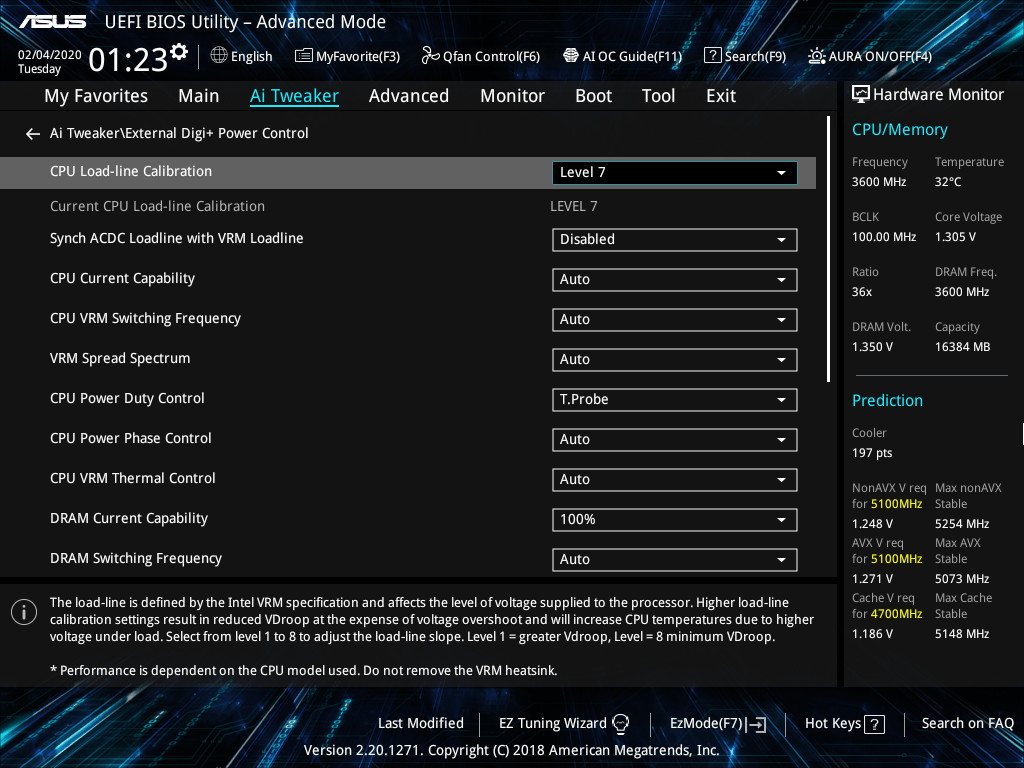Click Current CPU Load-line Calibration label
The width and height of the screenshot is (1024, 768).
pyautogui.click(x=157, y=206)
